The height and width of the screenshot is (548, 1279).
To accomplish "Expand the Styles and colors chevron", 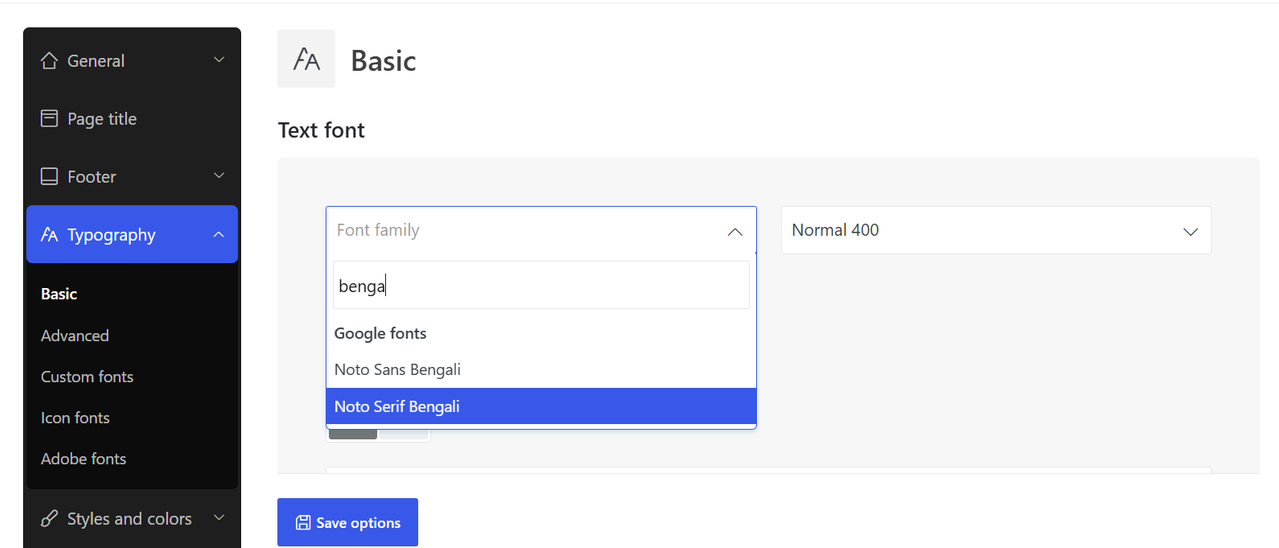I will [x=219, y=519].
